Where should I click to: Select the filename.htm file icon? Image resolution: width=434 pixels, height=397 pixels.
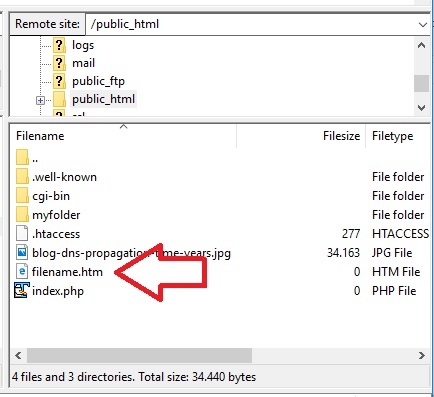tap(22, 272)
